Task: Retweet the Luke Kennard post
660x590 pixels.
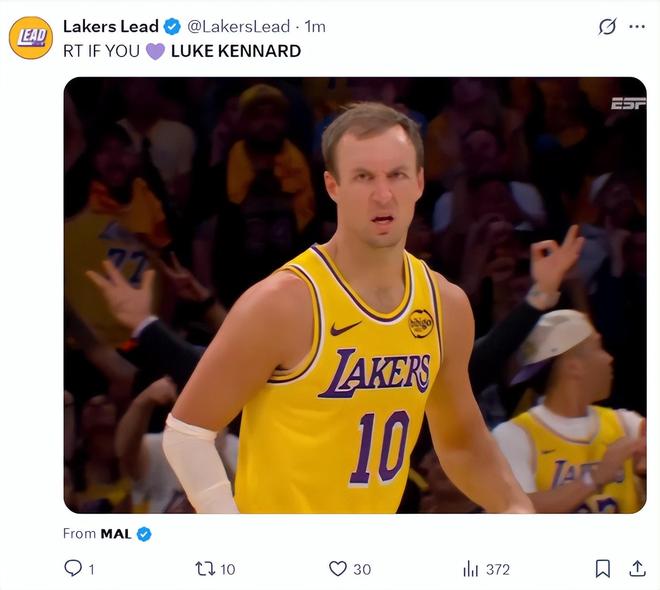Action: (x=205, y=568)
